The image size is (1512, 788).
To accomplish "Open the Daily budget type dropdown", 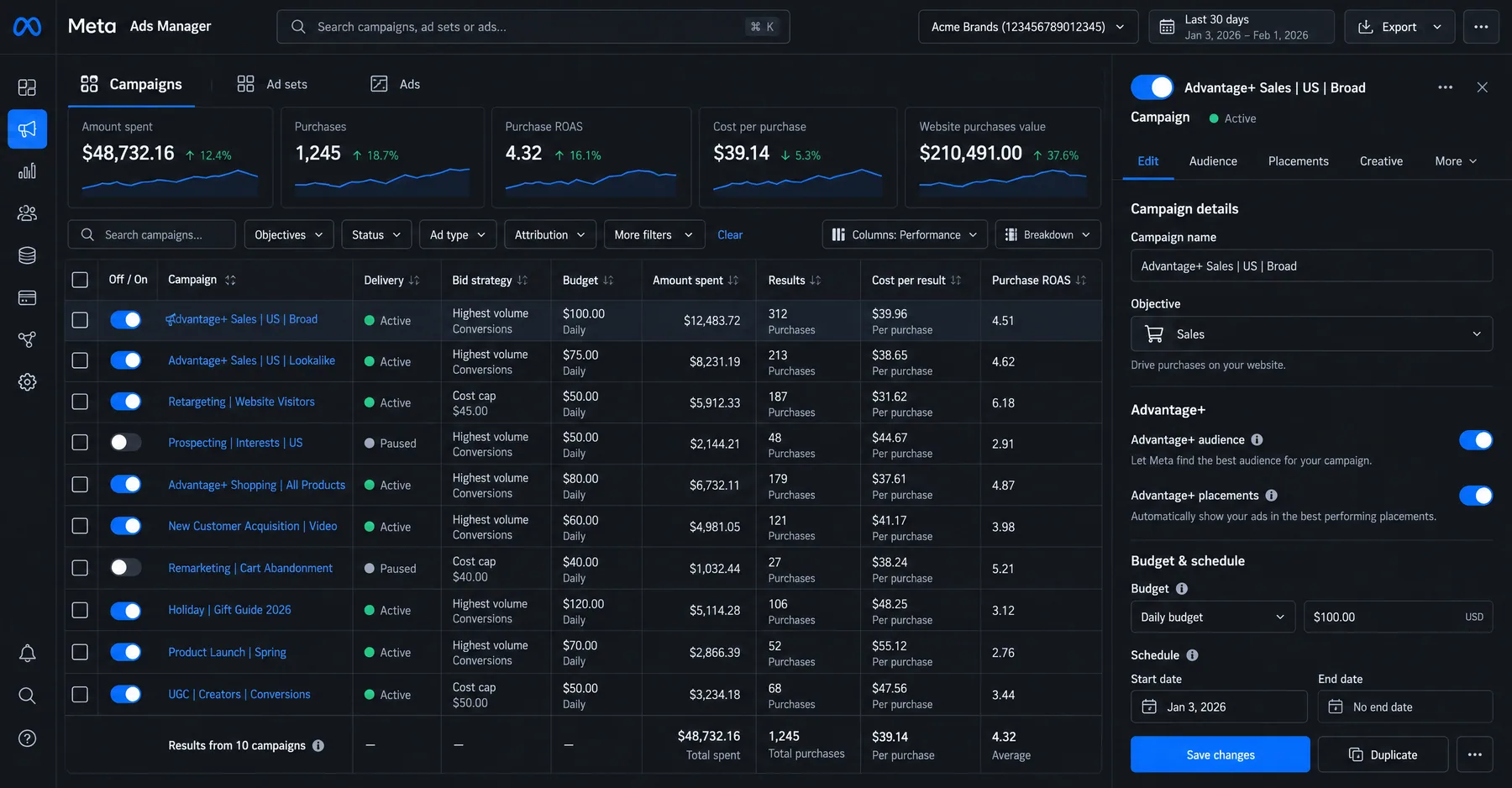I will pos(1213,617).
